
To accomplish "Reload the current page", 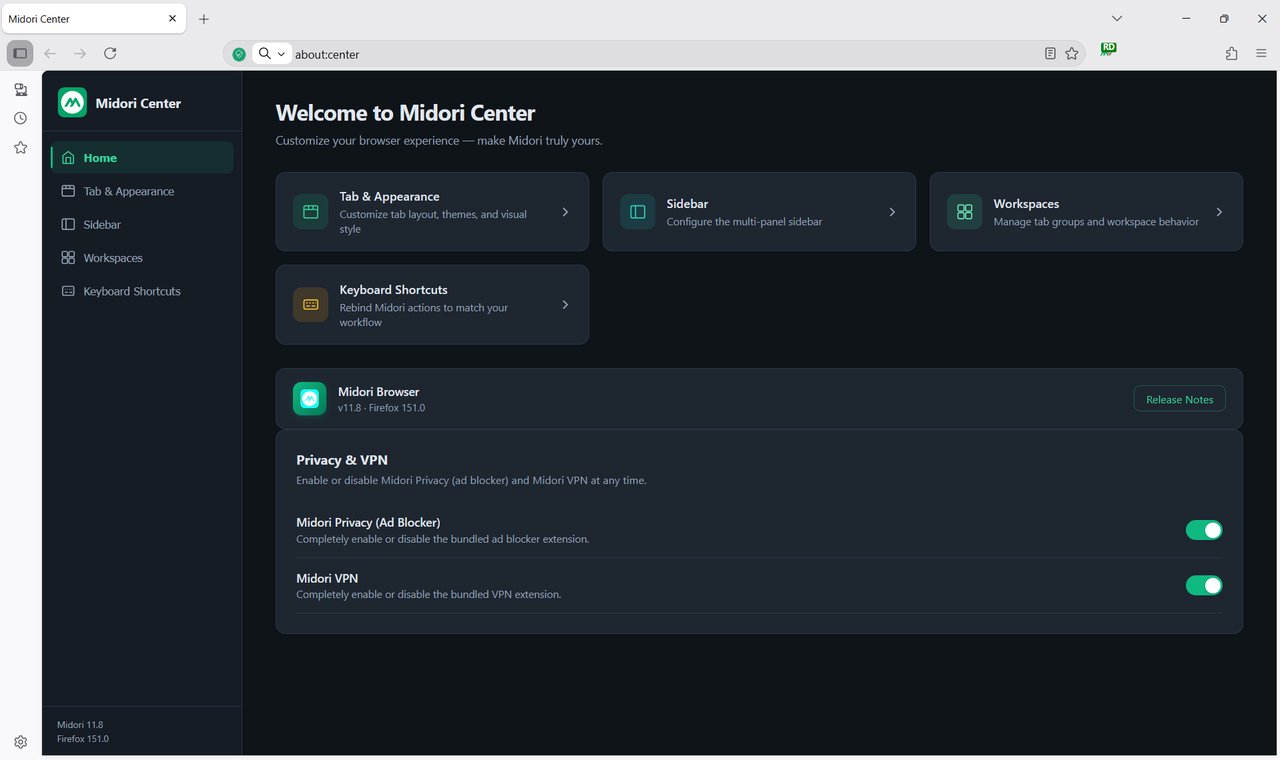I will [110, 53].
